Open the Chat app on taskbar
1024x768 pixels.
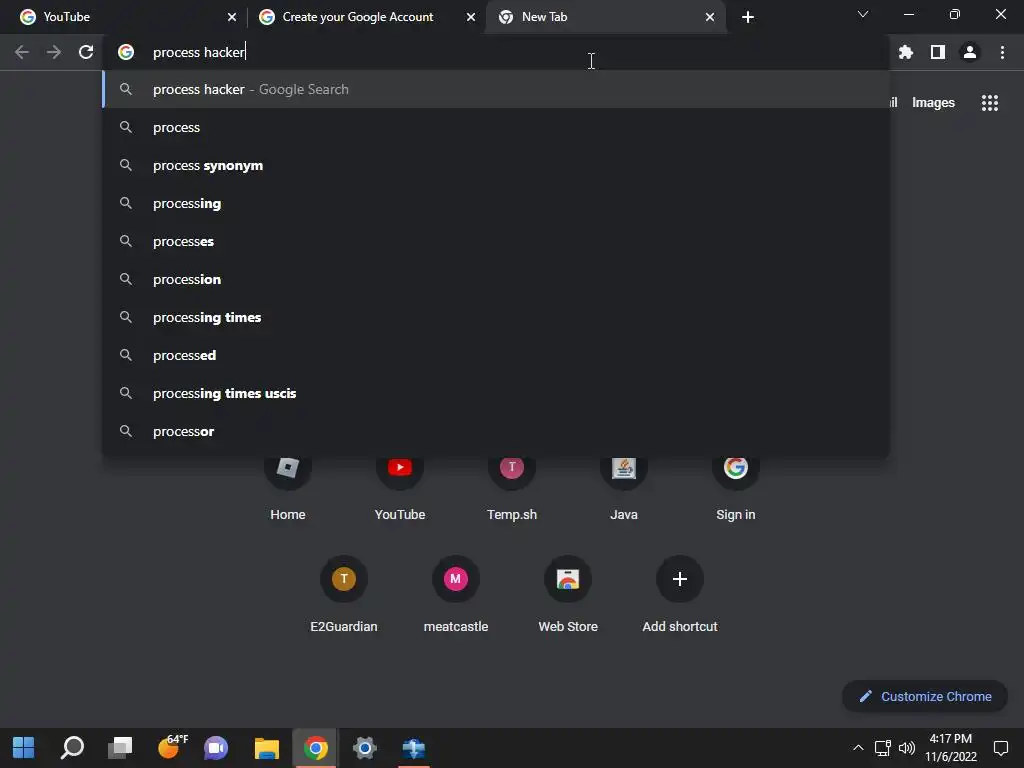pos(216,748)
